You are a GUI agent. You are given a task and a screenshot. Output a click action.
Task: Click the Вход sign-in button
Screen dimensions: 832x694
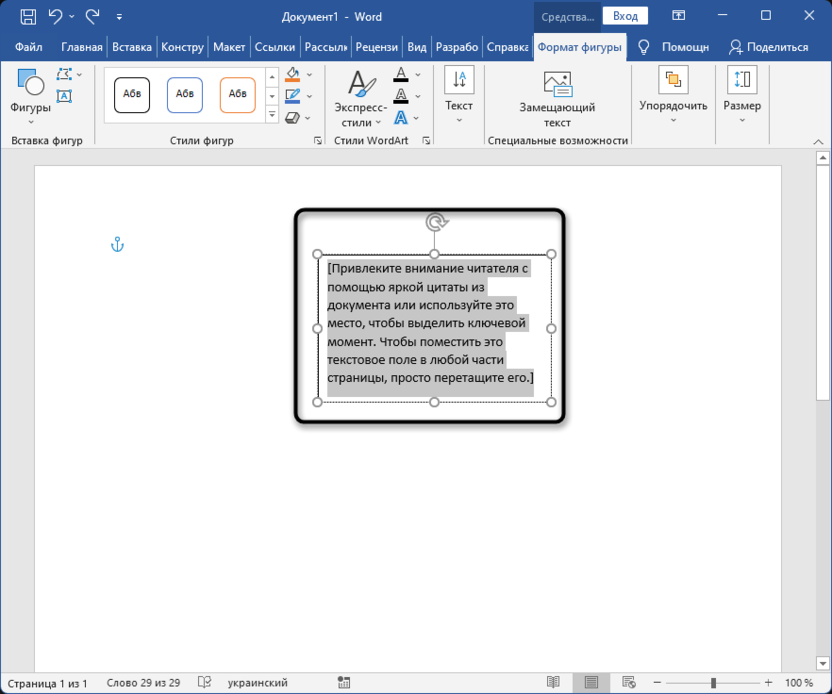(x=625, y=16)
